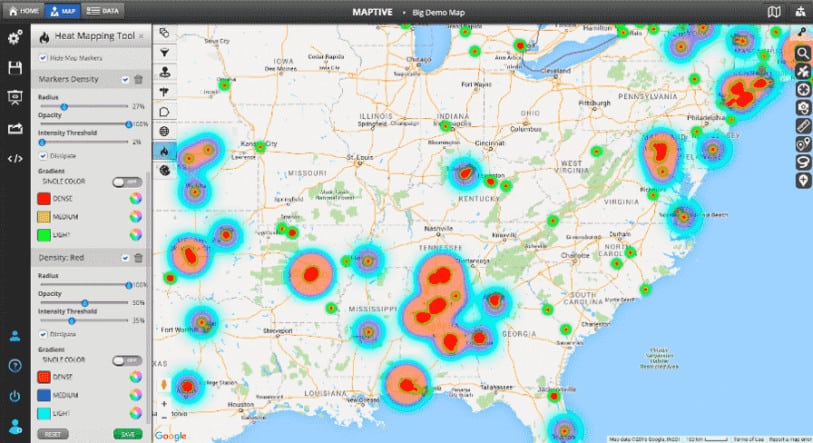Open the settings gears icon
Viewport: 813px width, 443px height.
[14, 38]
